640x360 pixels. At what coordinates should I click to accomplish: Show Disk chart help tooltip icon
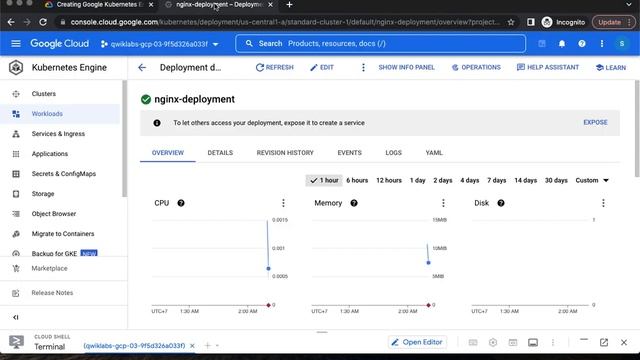click(501, 203)
